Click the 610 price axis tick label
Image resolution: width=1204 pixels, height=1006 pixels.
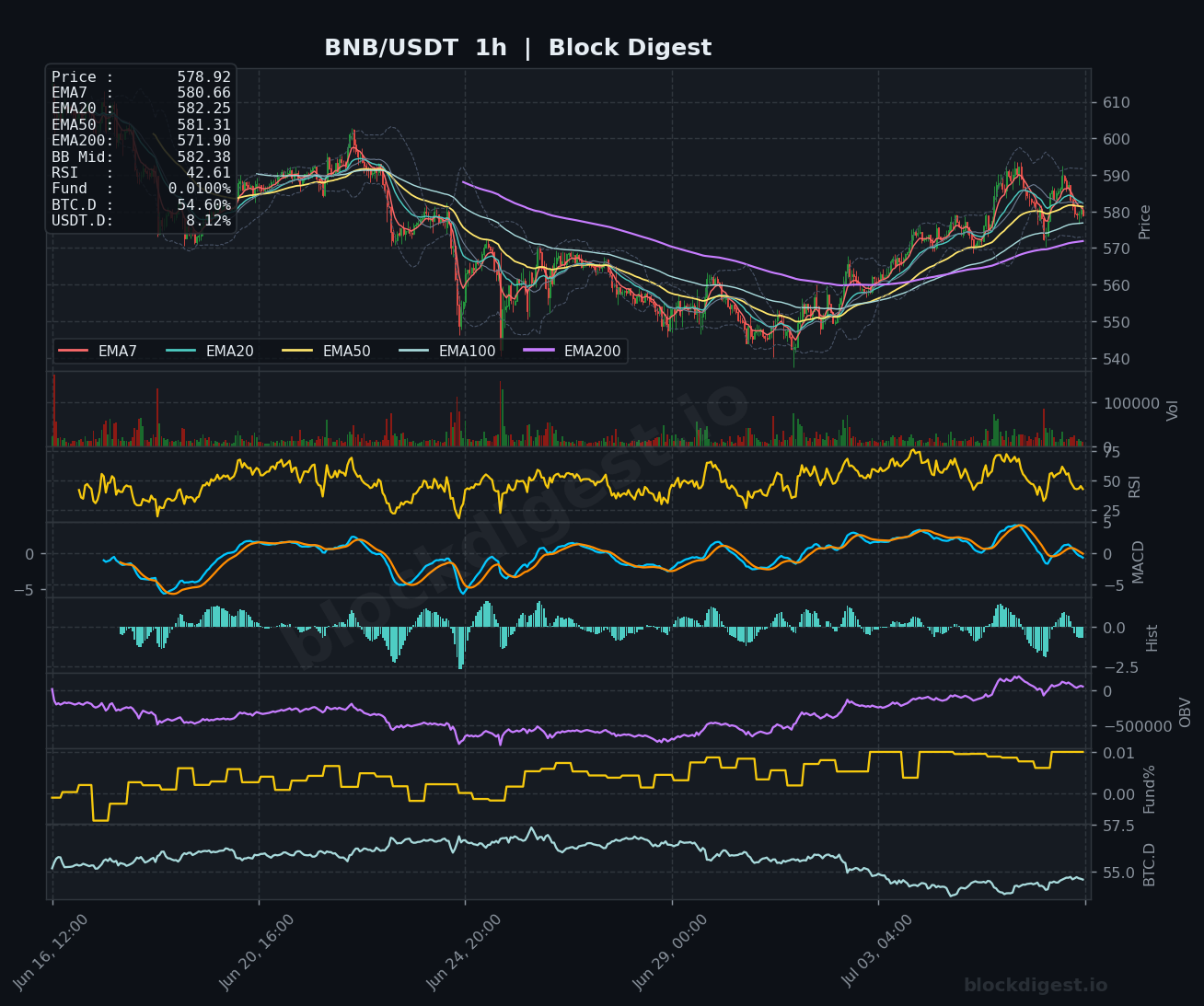pyautogui.click(x=1117, y=102)
